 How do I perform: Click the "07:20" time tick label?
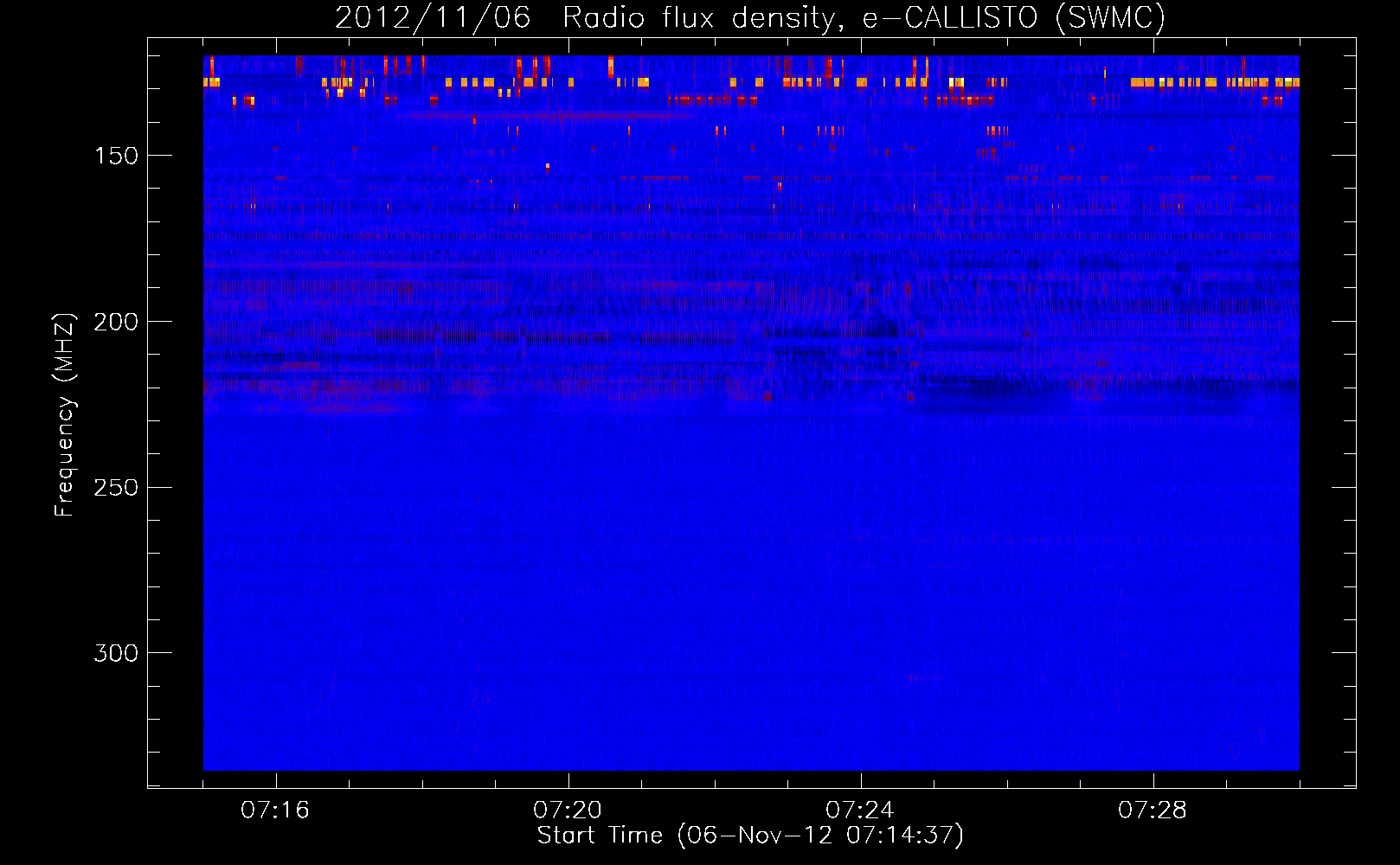pos(568,810)
